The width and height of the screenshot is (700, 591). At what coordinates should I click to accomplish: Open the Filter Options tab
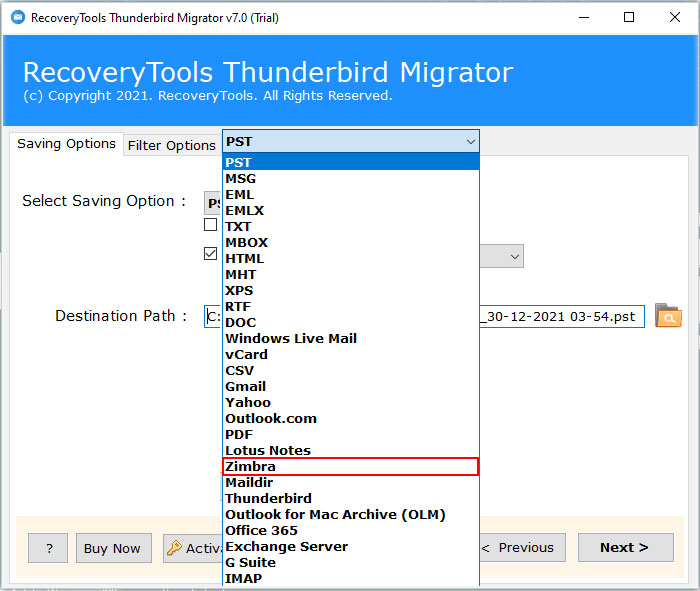pos(171,146)
